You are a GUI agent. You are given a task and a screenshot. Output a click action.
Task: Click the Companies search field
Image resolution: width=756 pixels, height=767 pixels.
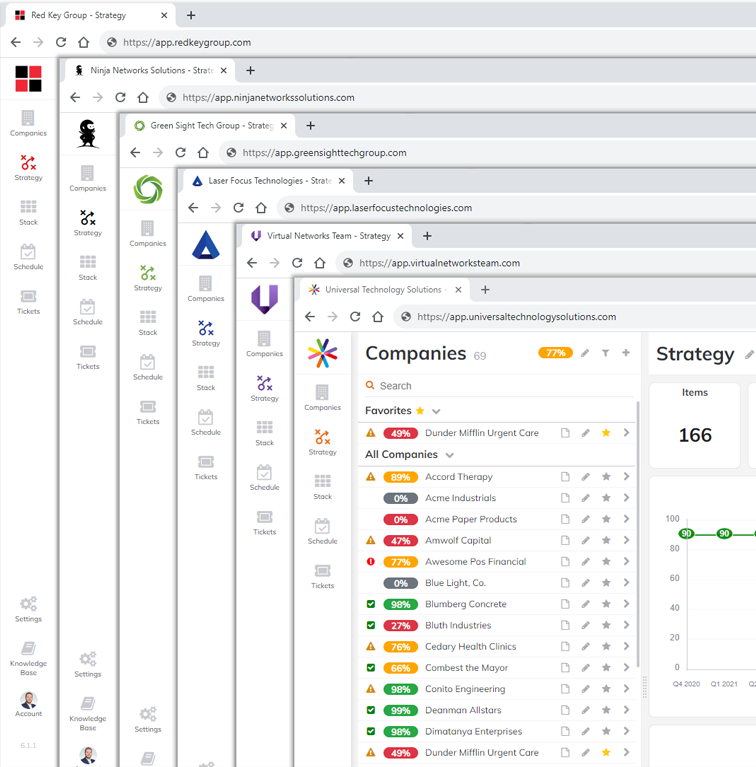pyautogui.click(x=499, y=385)
